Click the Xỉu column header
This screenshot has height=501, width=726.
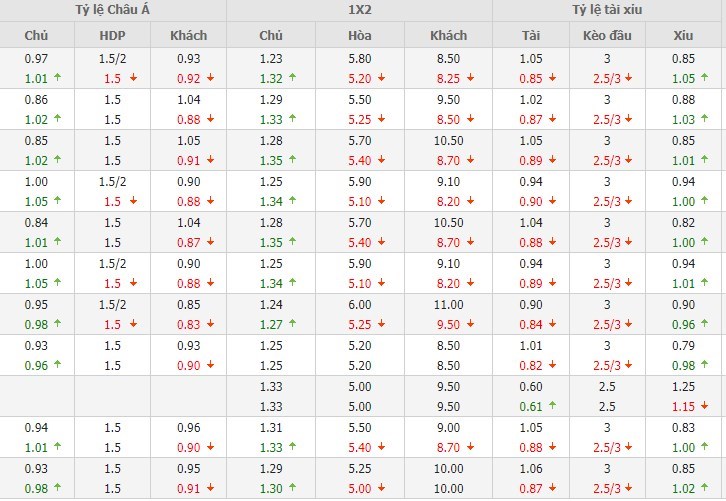(x=685, y=36)
